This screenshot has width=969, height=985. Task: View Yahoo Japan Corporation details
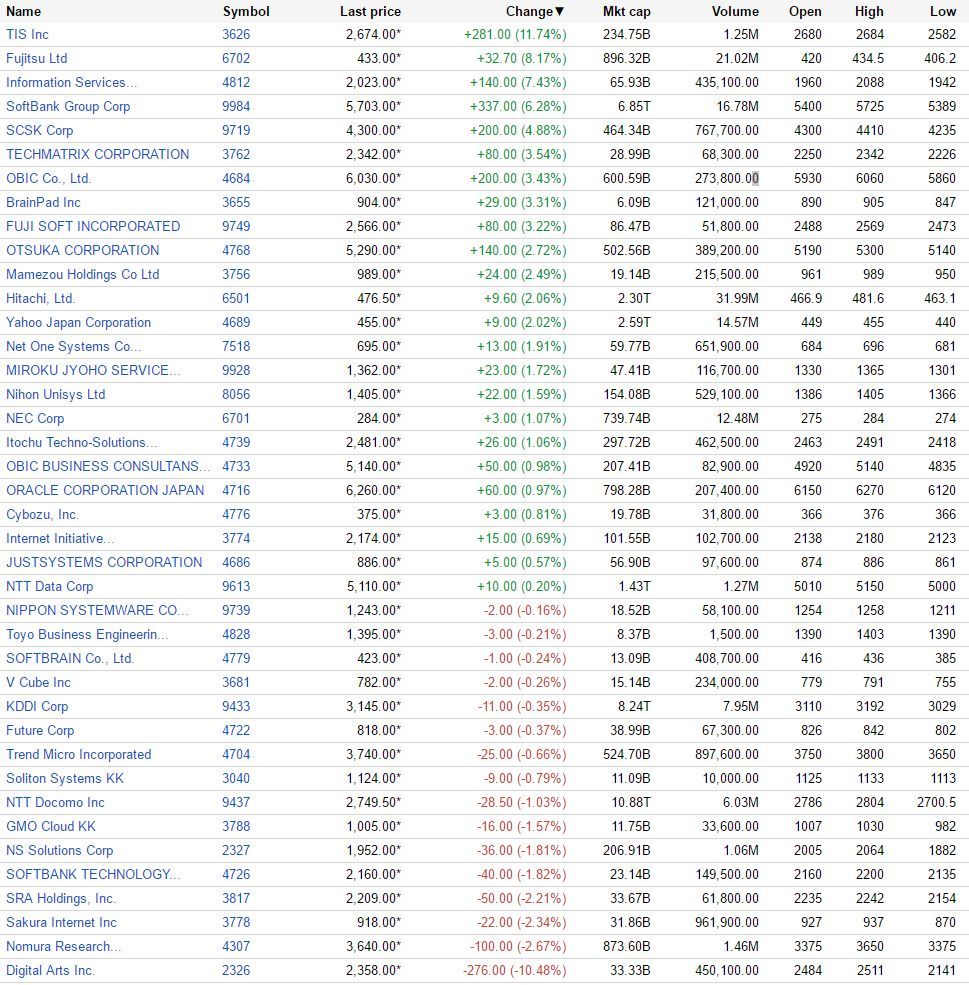click(78, 322)
